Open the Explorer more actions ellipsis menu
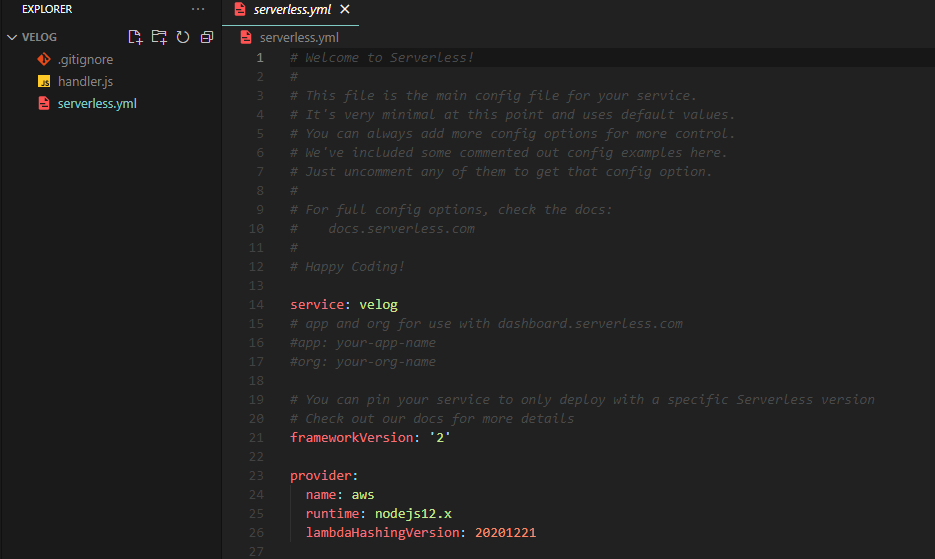Image resolution: width=935 pixels, height=559 pixels. click(198, 9)
